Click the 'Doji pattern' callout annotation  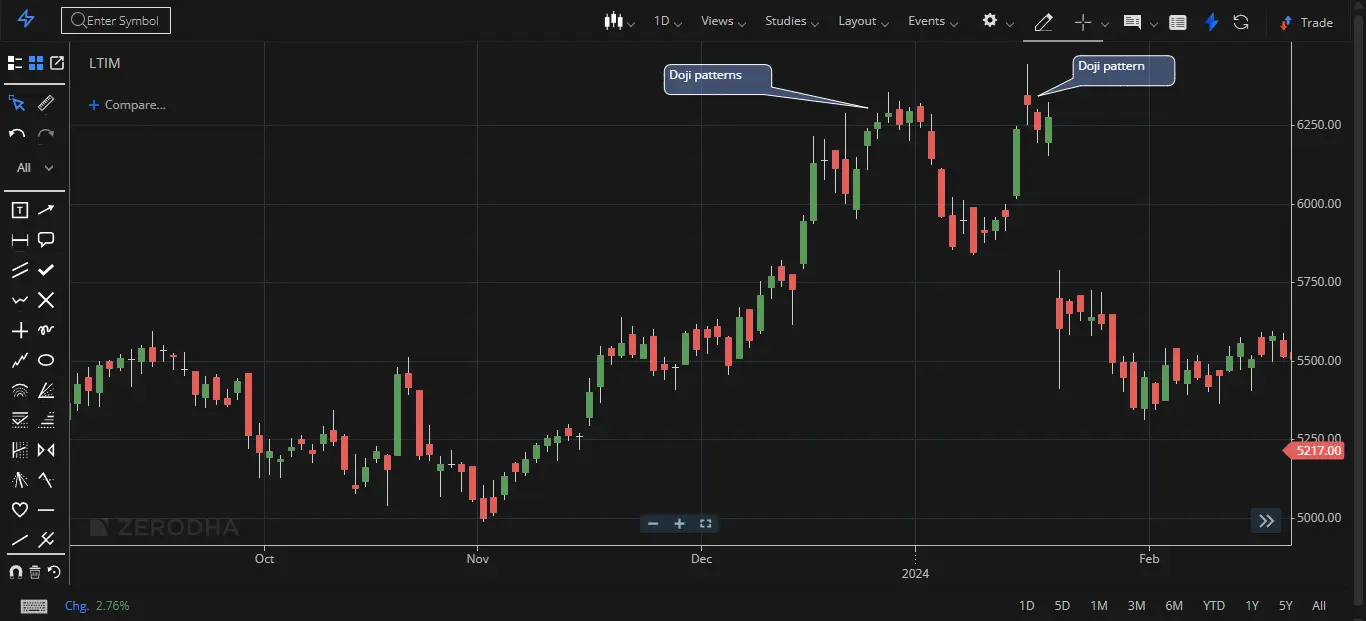point(1124,70)
